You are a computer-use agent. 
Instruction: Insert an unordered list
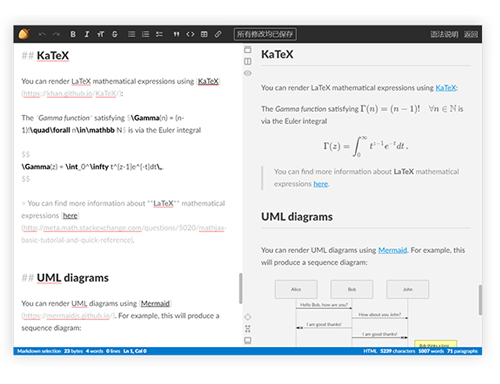[132, 34]
